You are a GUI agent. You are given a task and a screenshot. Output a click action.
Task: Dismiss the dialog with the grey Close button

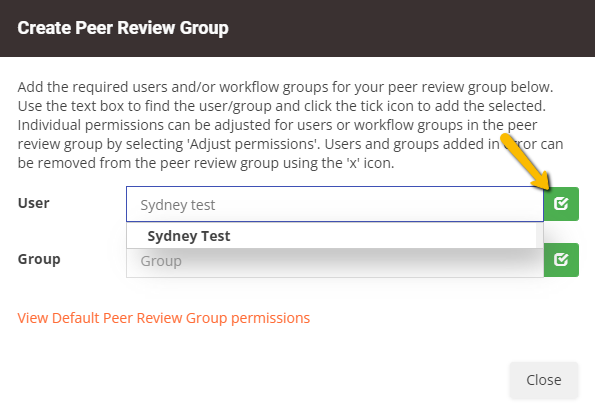(x=544, y=380)
